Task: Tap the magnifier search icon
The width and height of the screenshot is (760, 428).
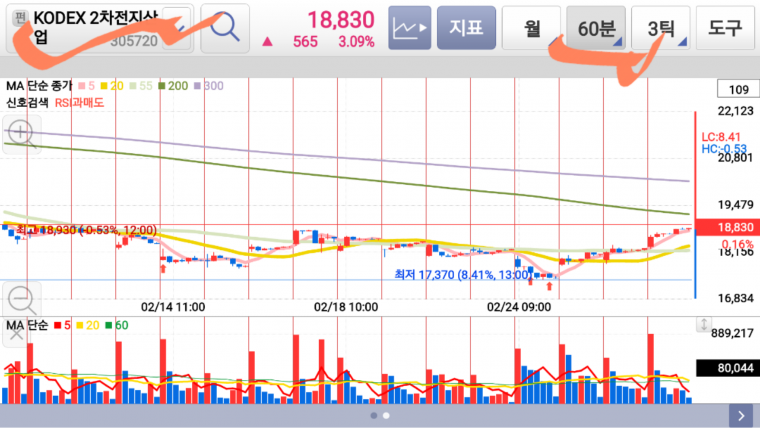Action: [x=225, y=28]
